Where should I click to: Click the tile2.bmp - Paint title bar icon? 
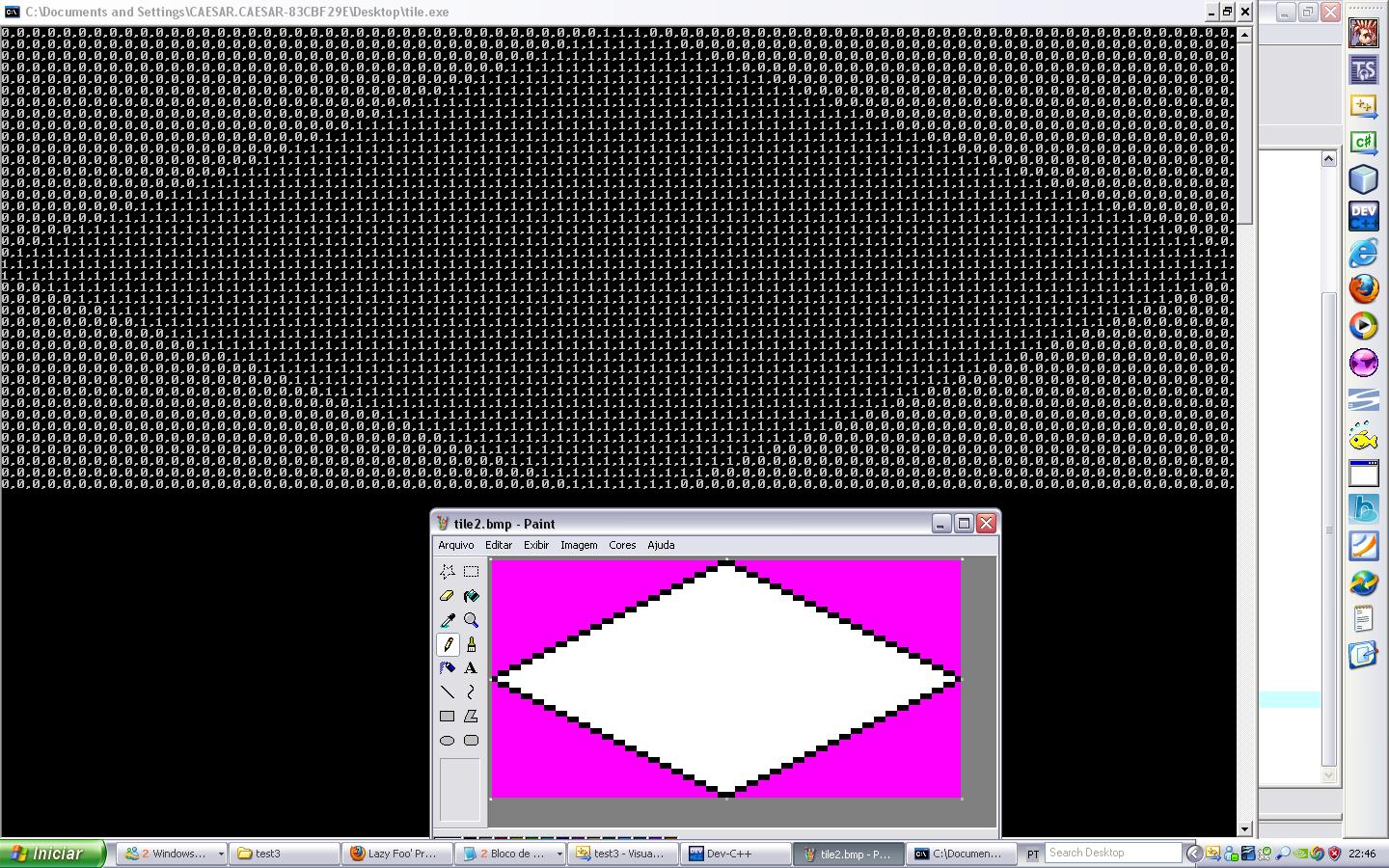[x=443, y=523]
